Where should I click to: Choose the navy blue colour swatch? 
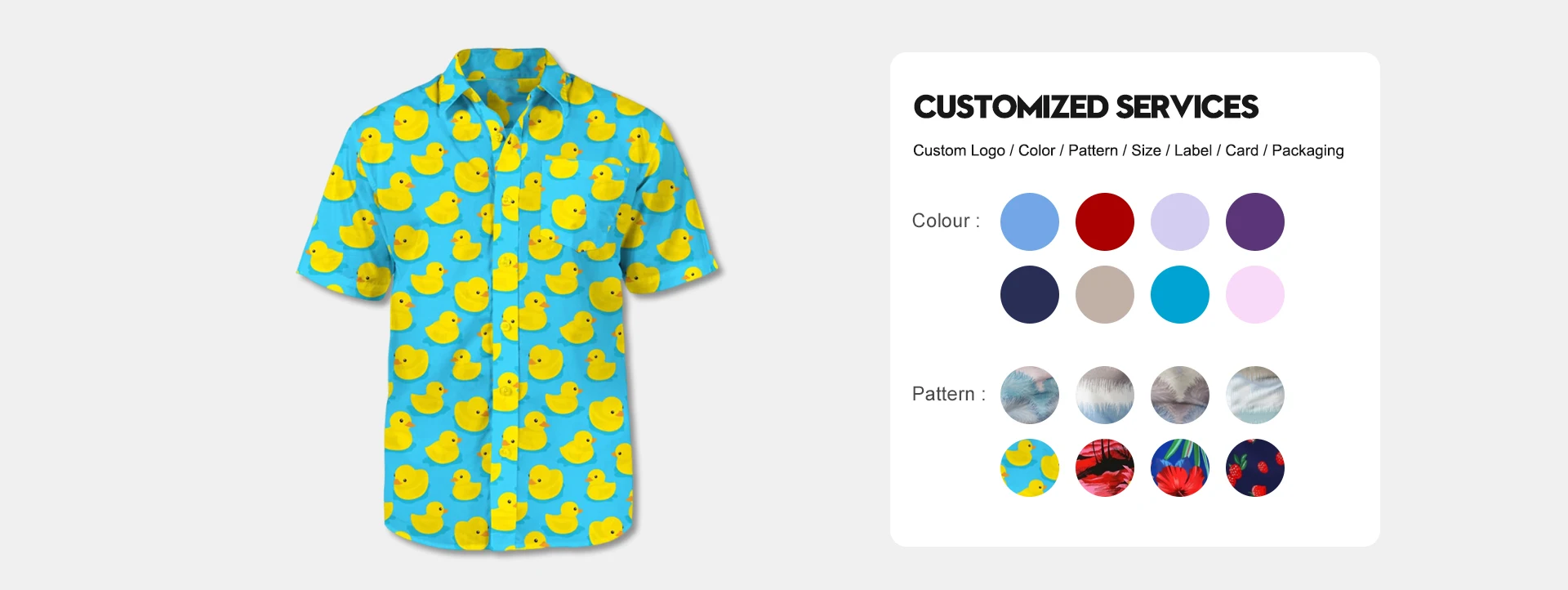pos(1029,294)
